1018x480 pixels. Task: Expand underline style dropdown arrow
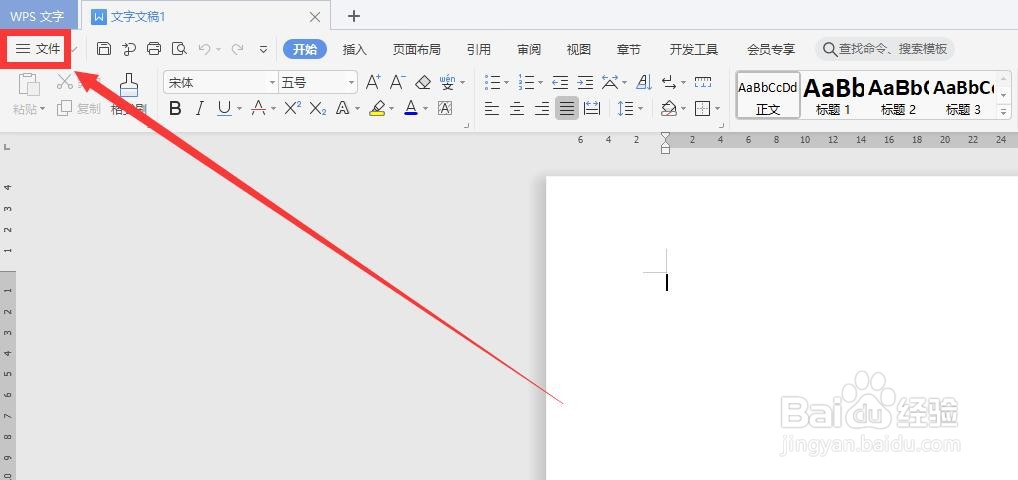click(240, 109)
